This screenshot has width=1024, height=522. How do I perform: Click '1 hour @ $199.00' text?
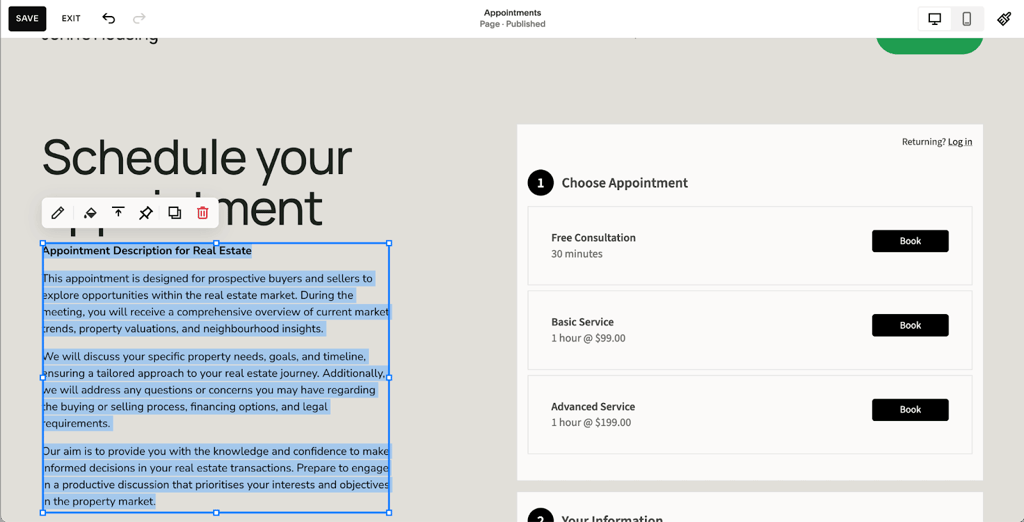pyautogui.click(x=591, y=423)
